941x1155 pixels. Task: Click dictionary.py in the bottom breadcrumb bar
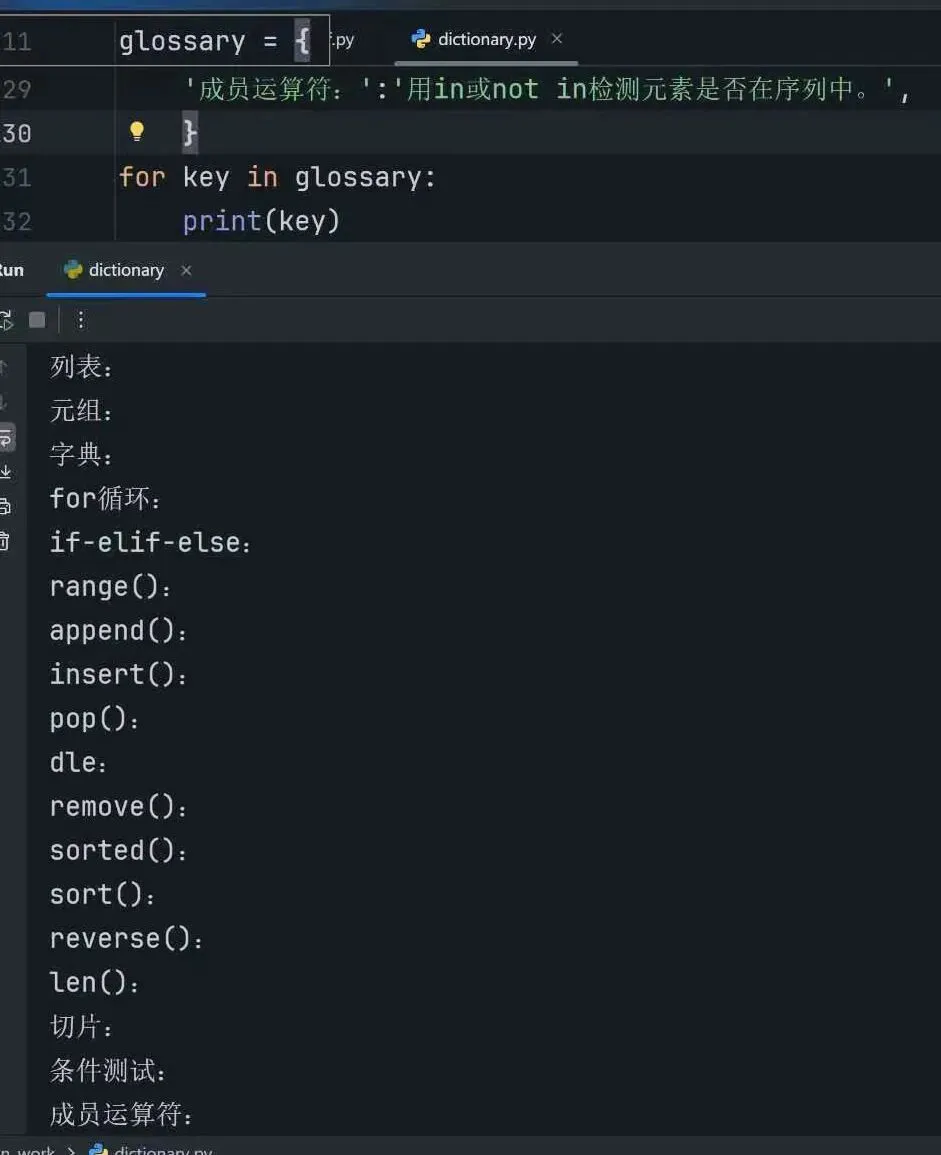point(162,1150)
